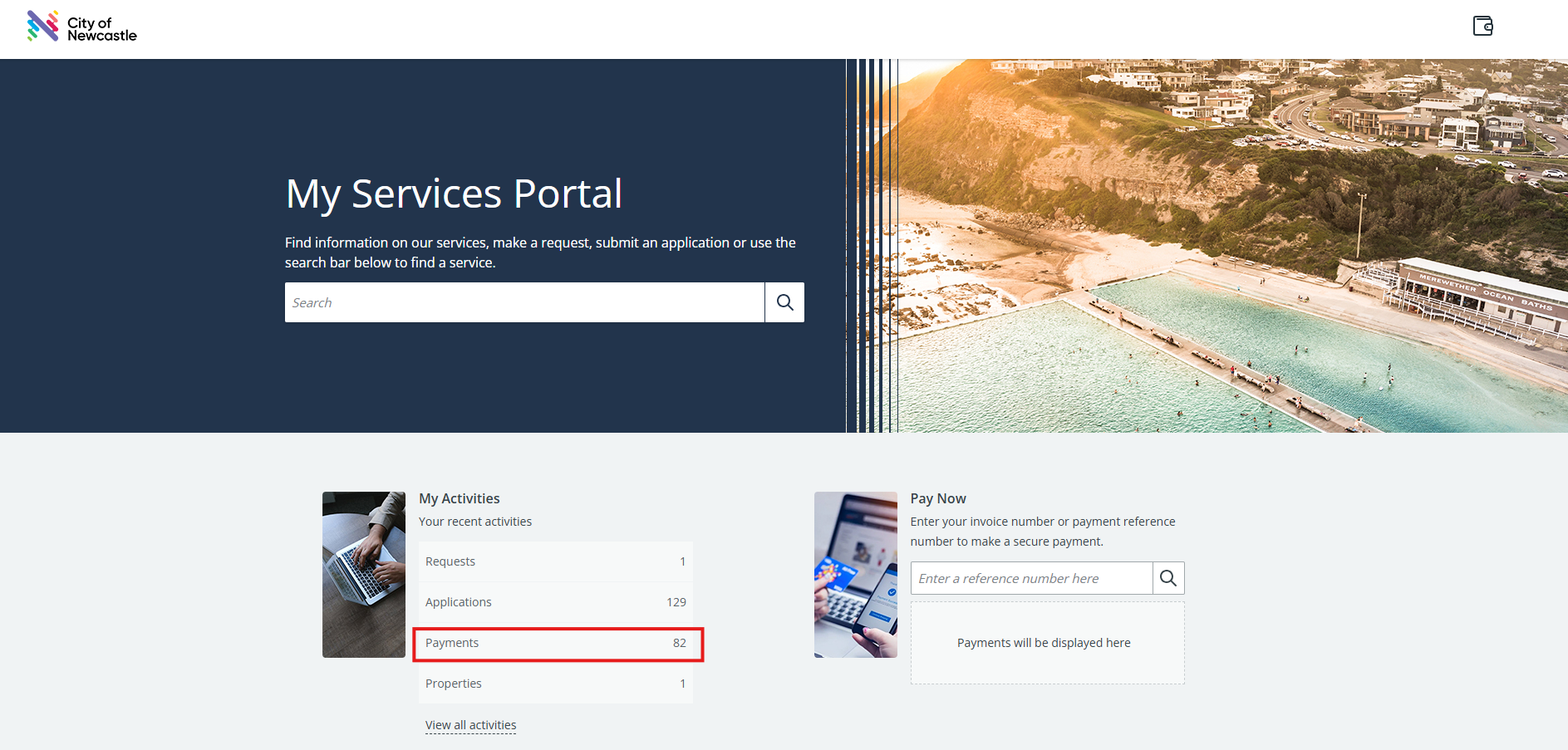Click the laptop image beside My Activities
The width and height of the screenshot is (1568, 750).
point(364,575)
